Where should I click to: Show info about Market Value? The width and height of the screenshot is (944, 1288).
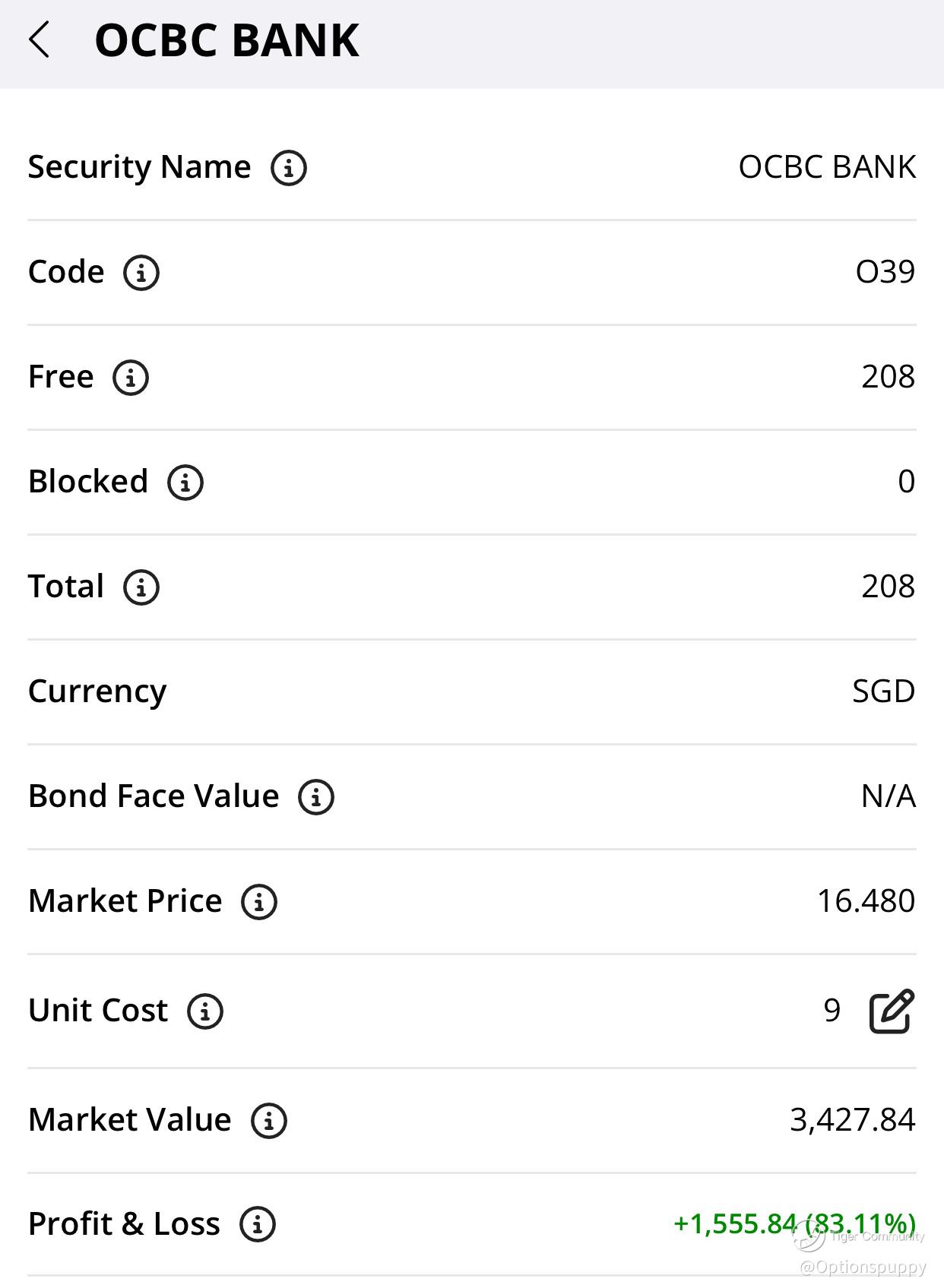tap(269, 1121)
